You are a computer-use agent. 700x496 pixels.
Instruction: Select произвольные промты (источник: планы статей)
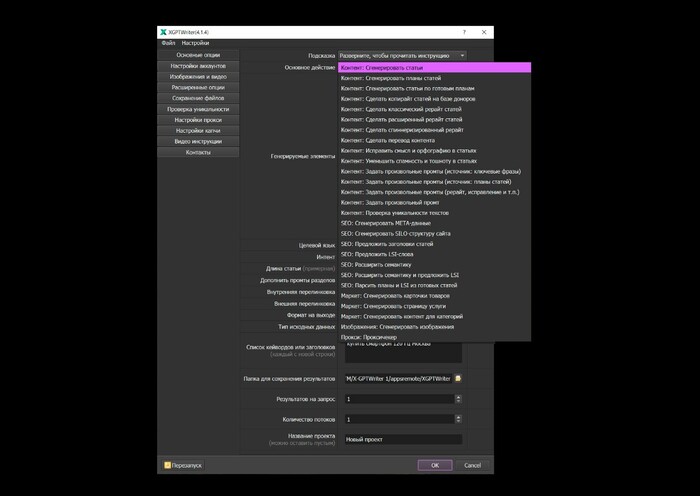[434, 182]
